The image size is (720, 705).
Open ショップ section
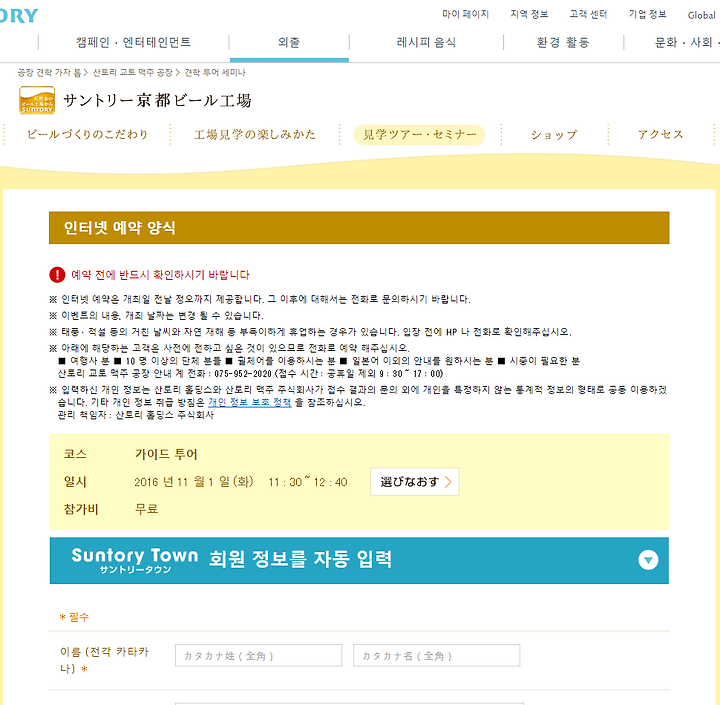pyautogui.click(x=554, y=135)
